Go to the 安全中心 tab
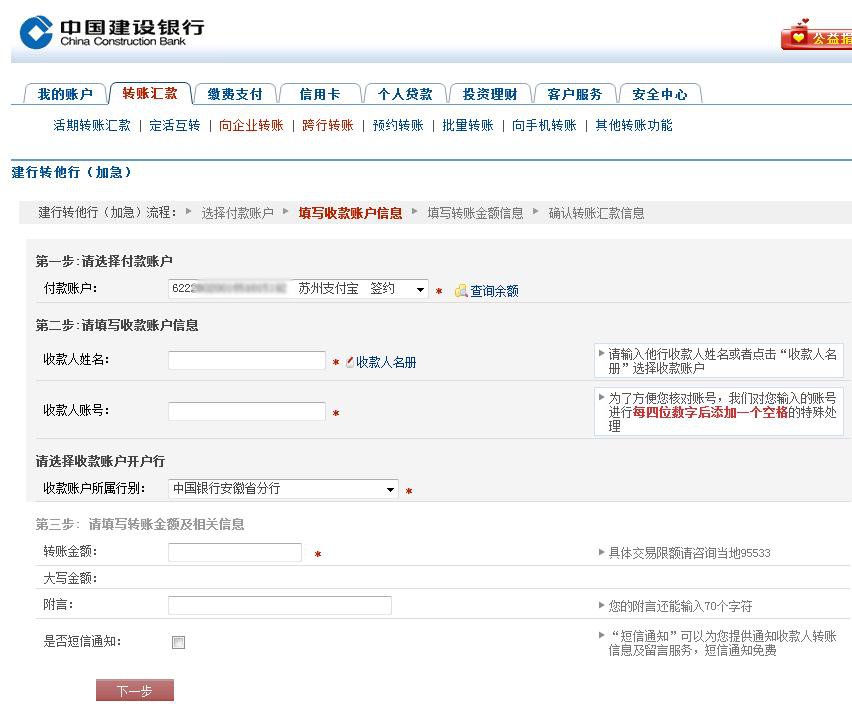 point(660,94)
